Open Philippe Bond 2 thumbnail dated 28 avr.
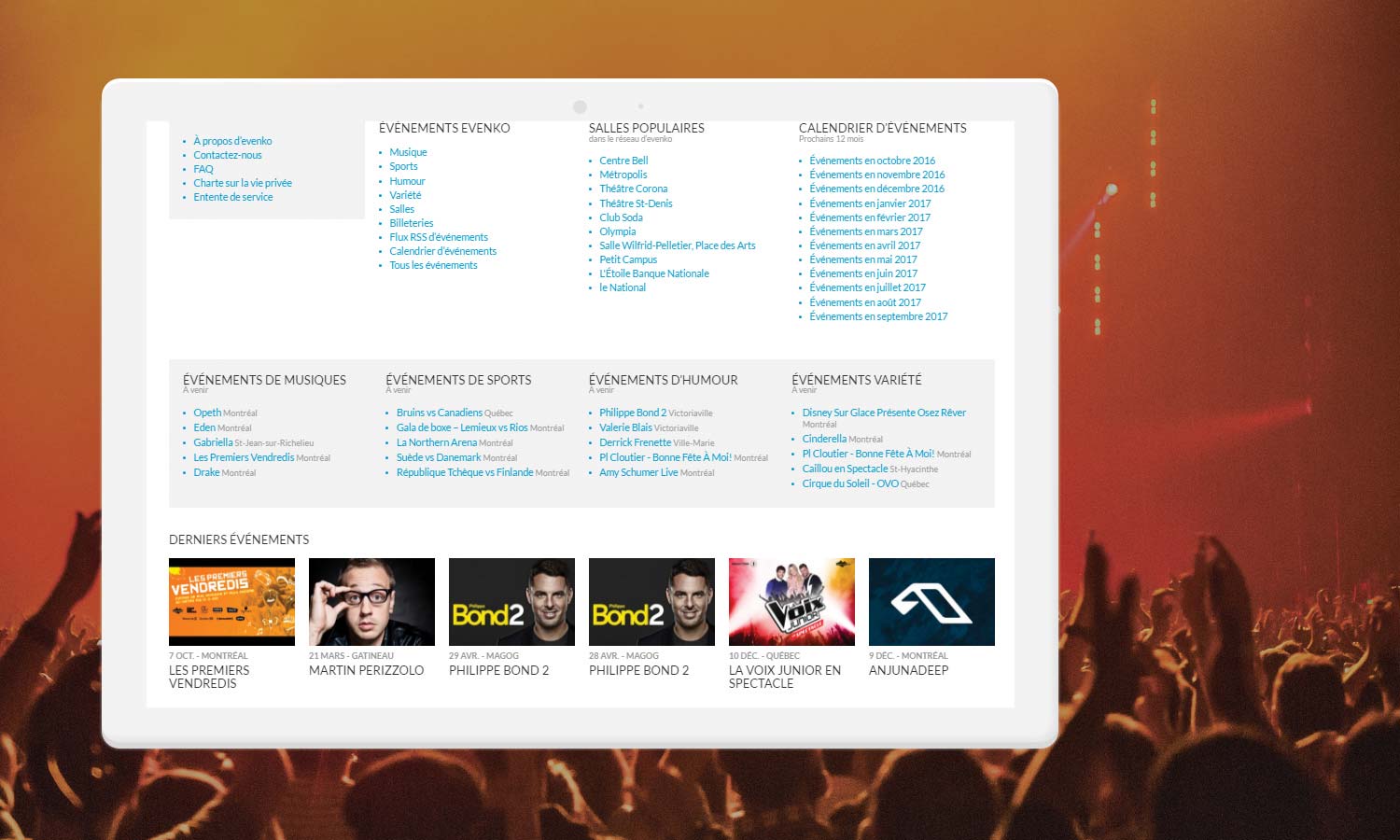1400x840 pixels. pyautogui.click(x=651, y=601)
